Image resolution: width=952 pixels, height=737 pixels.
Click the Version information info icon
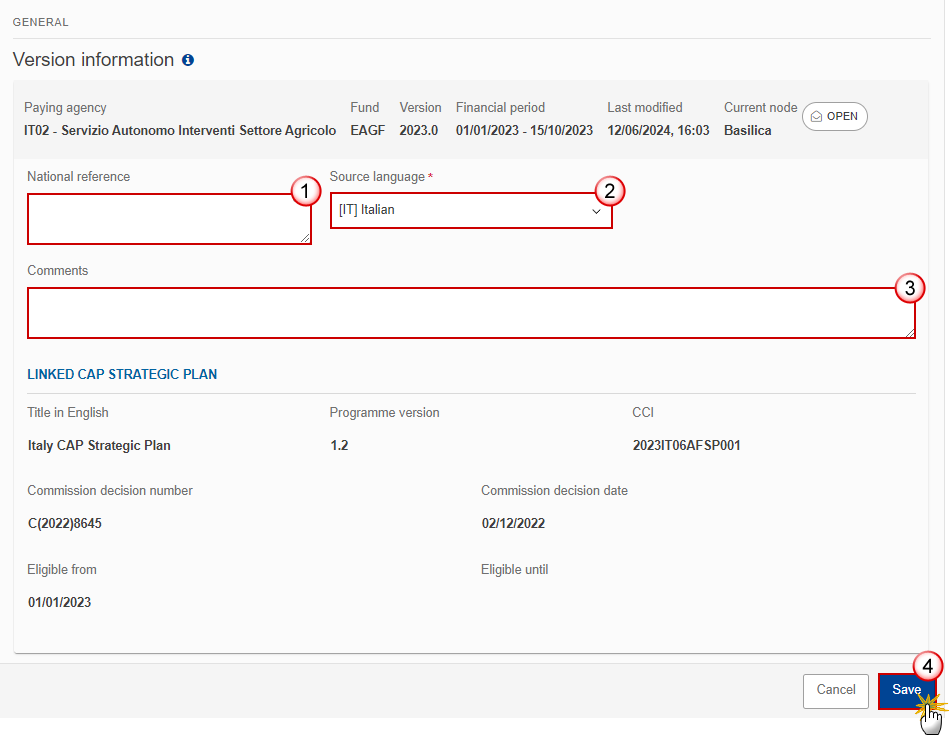tap(188, 60)
